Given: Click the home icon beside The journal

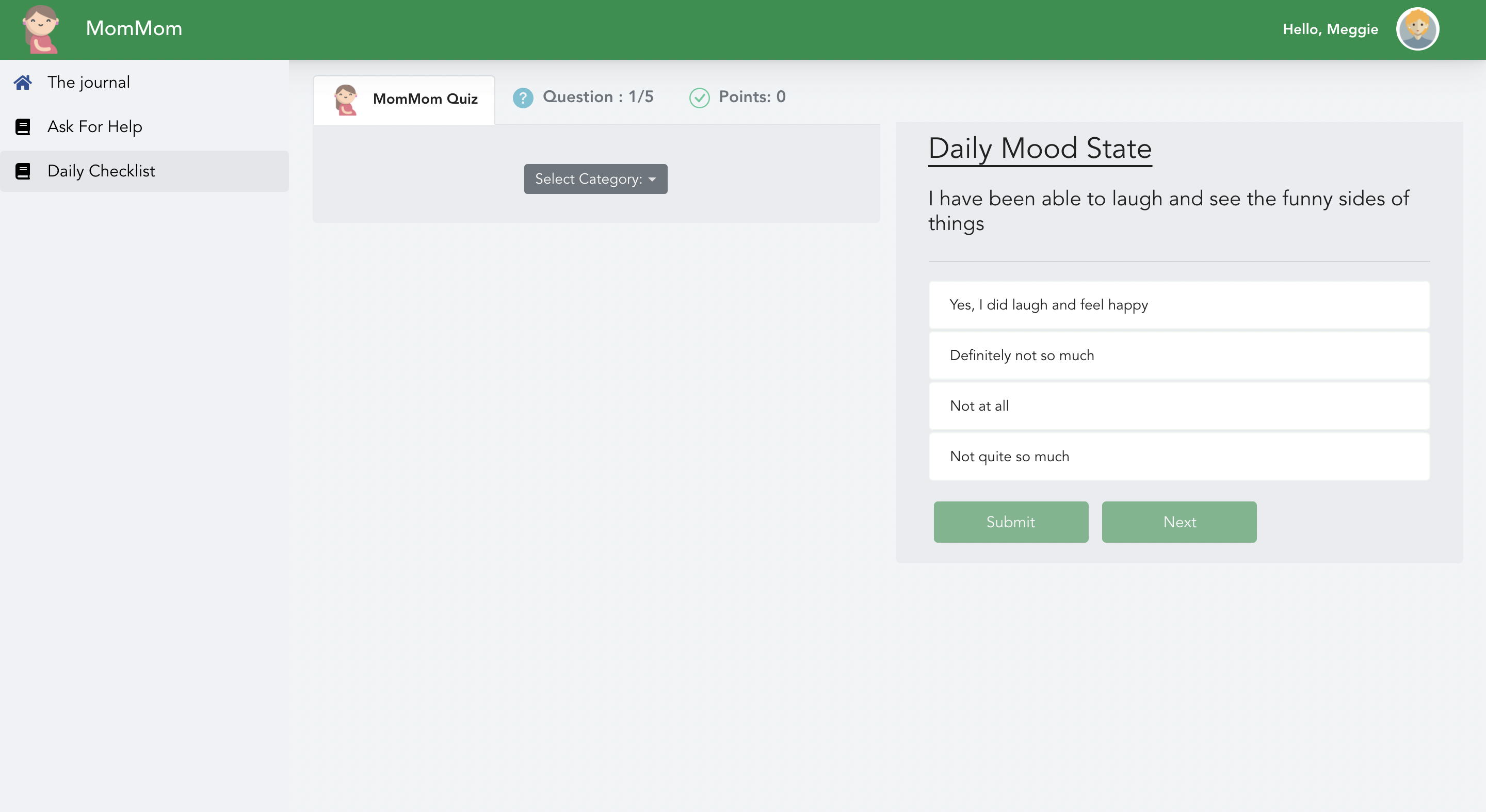Looking at the screenshot, I should pos(23,83).
